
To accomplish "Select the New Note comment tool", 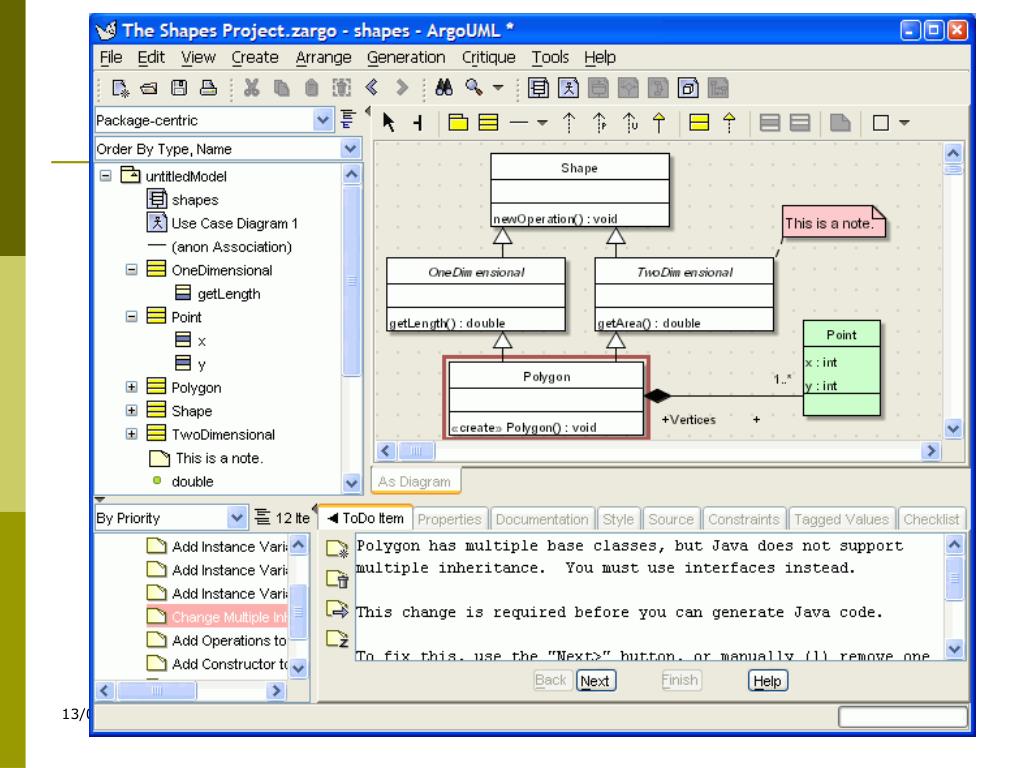I will click(840, 122).
